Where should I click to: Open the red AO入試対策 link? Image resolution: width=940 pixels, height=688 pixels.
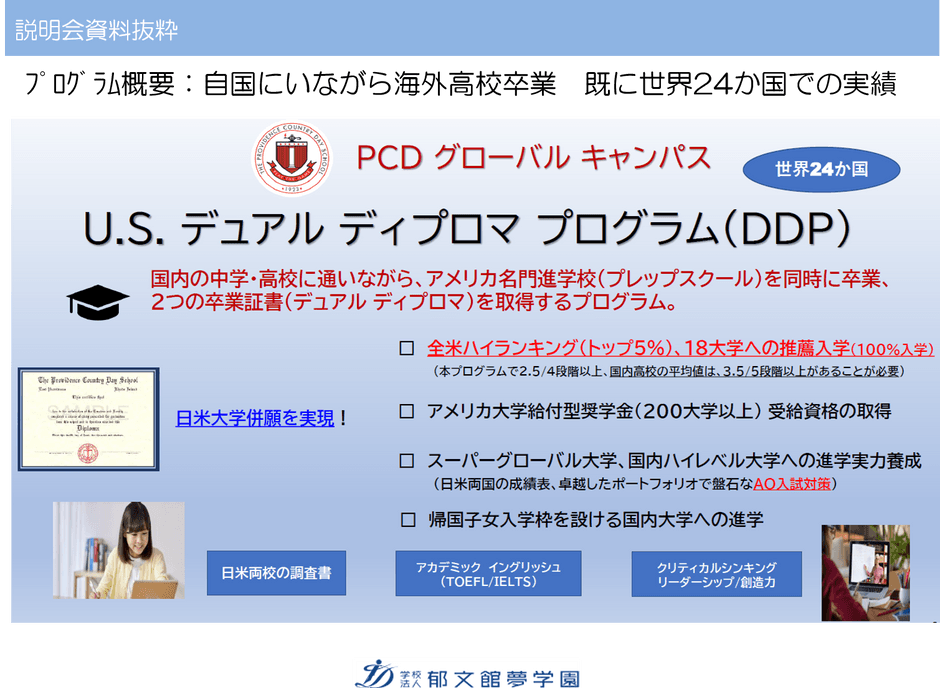(792, 484)
